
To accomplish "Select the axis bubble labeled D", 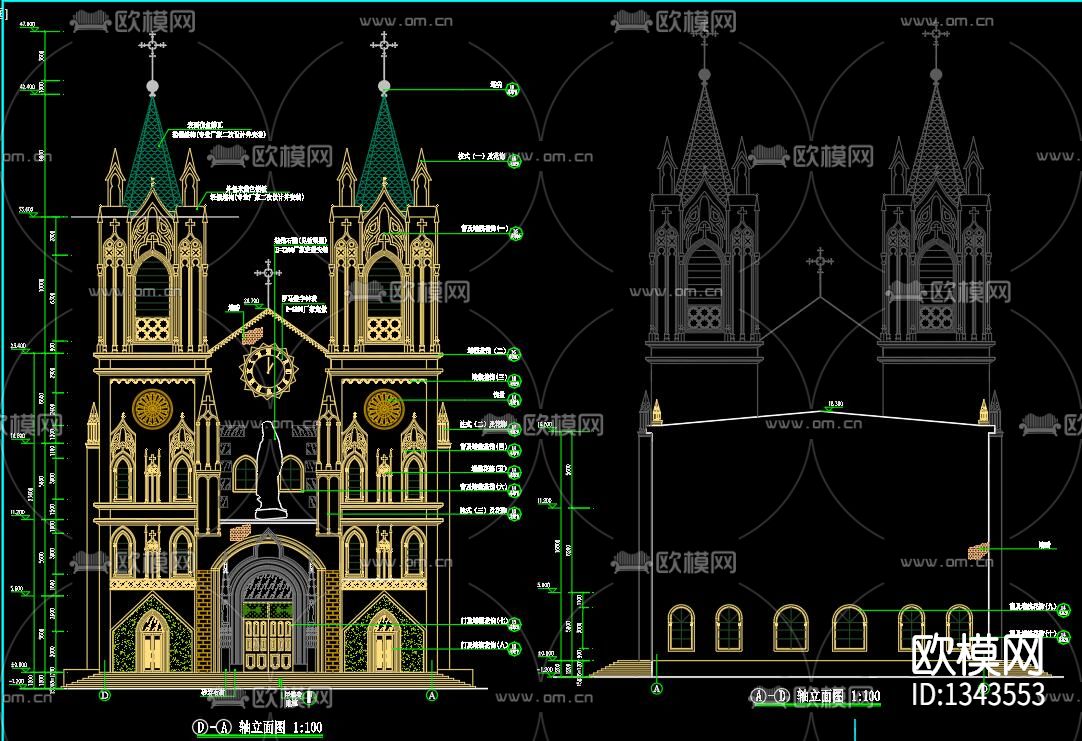I will [x=105, y=695].
